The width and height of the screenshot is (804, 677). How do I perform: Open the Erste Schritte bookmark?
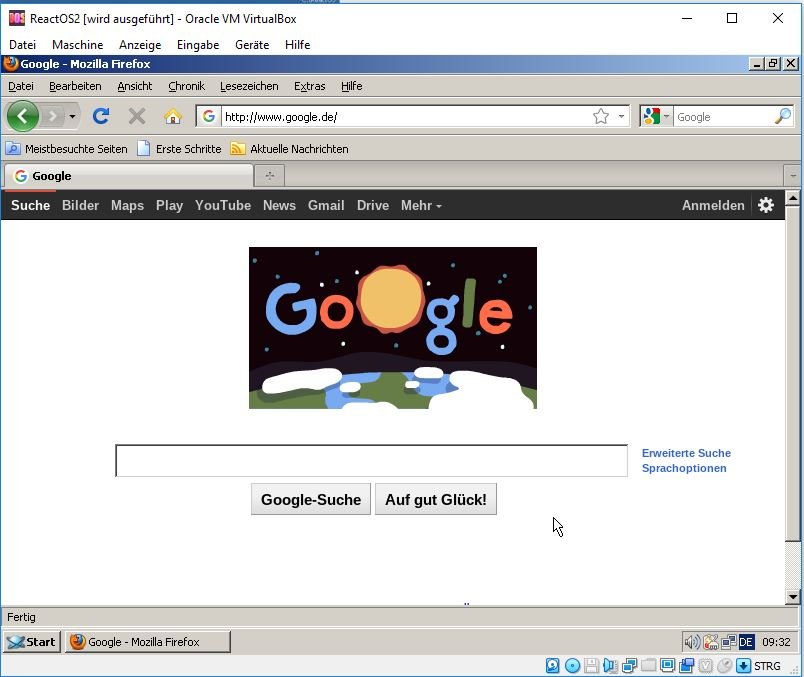[180, 149]
